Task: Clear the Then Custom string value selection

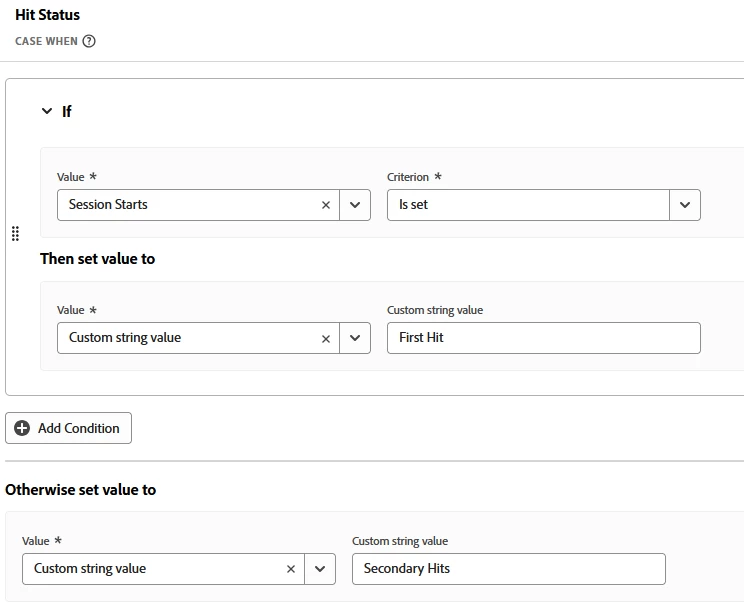Action: (325, 338)
